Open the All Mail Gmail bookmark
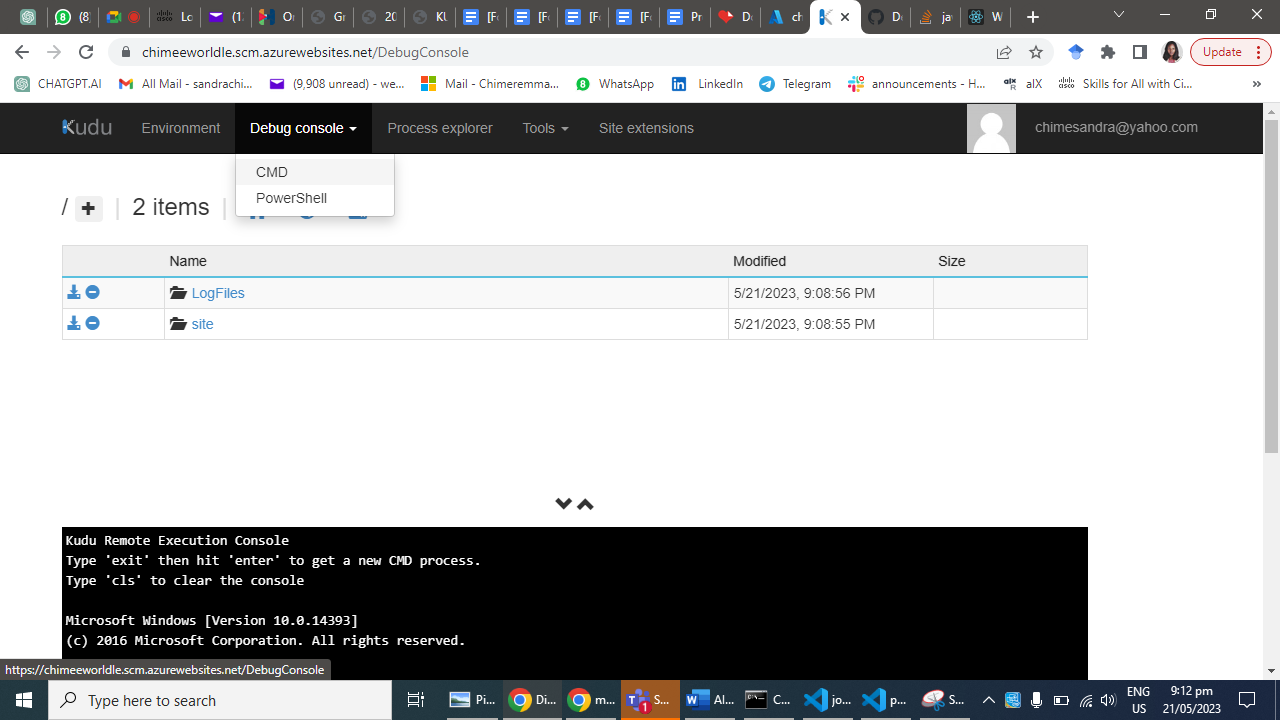Screen dimensions: 1280x720 [x=186, y=84]
